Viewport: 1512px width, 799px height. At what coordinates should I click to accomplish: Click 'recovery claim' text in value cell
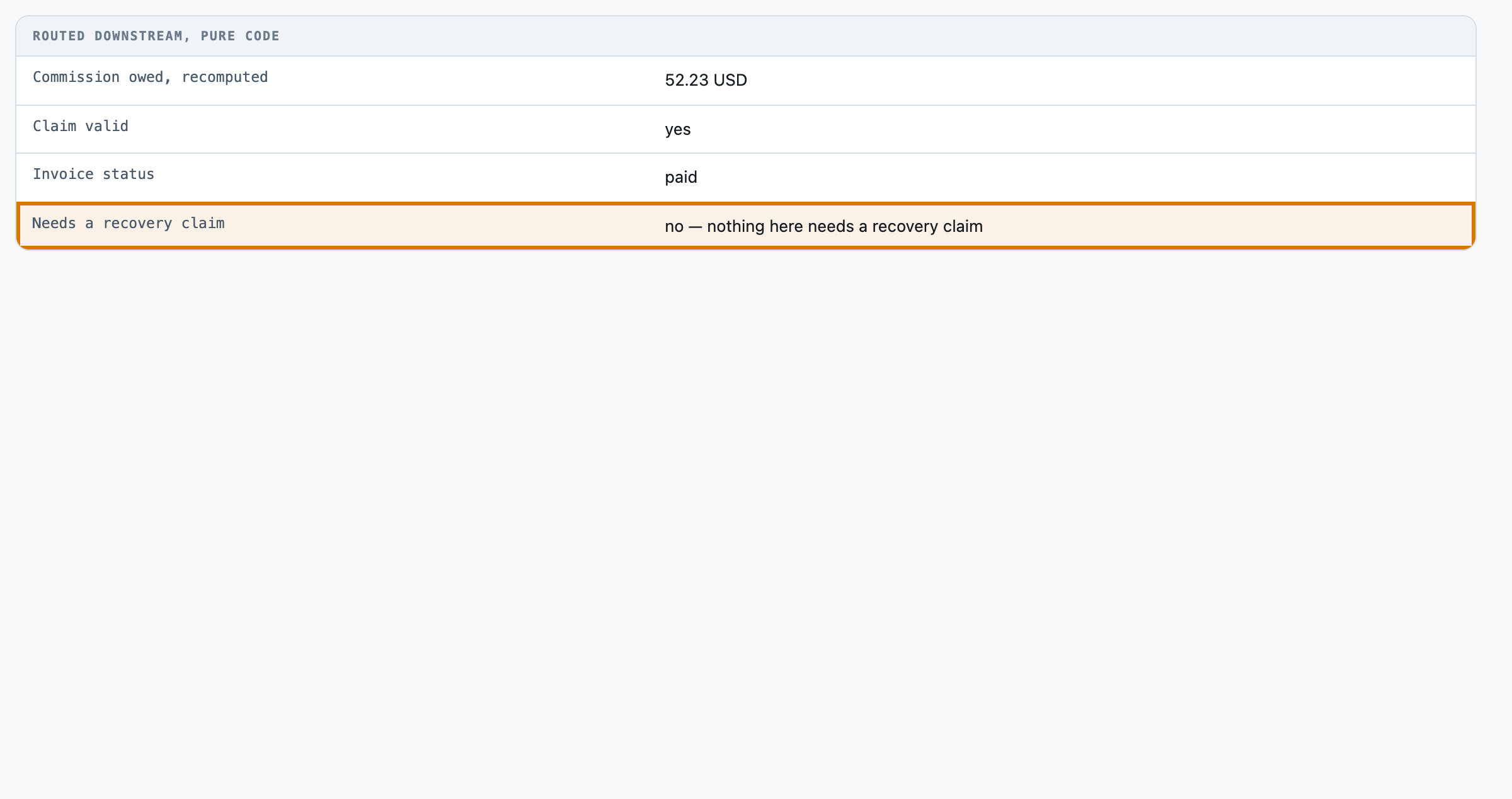pyautogui.click(x=927, y=226)
